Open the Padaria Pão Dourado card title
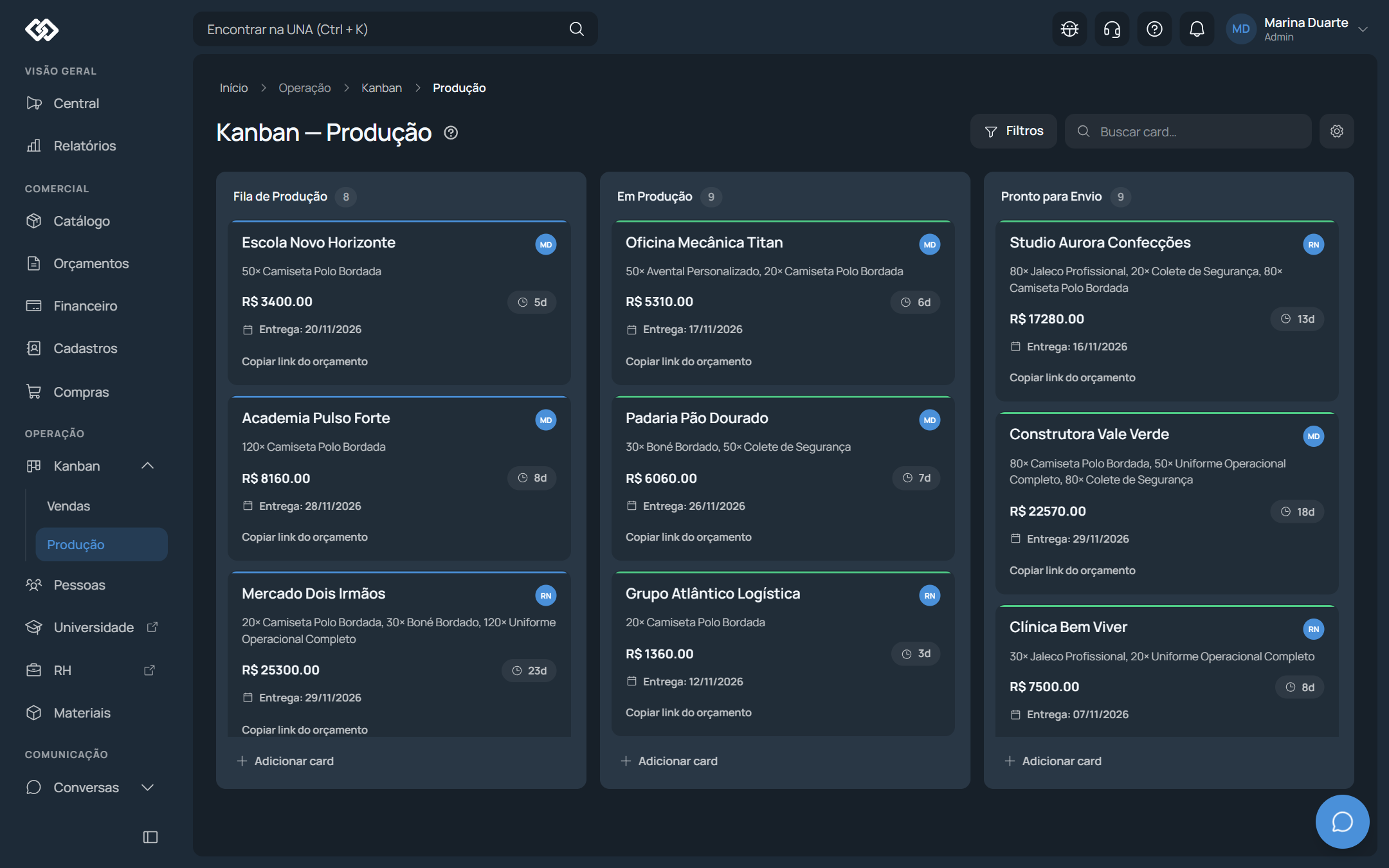Image resolution: width=1389 pixels, height=868 pixels. coord(697,418)
